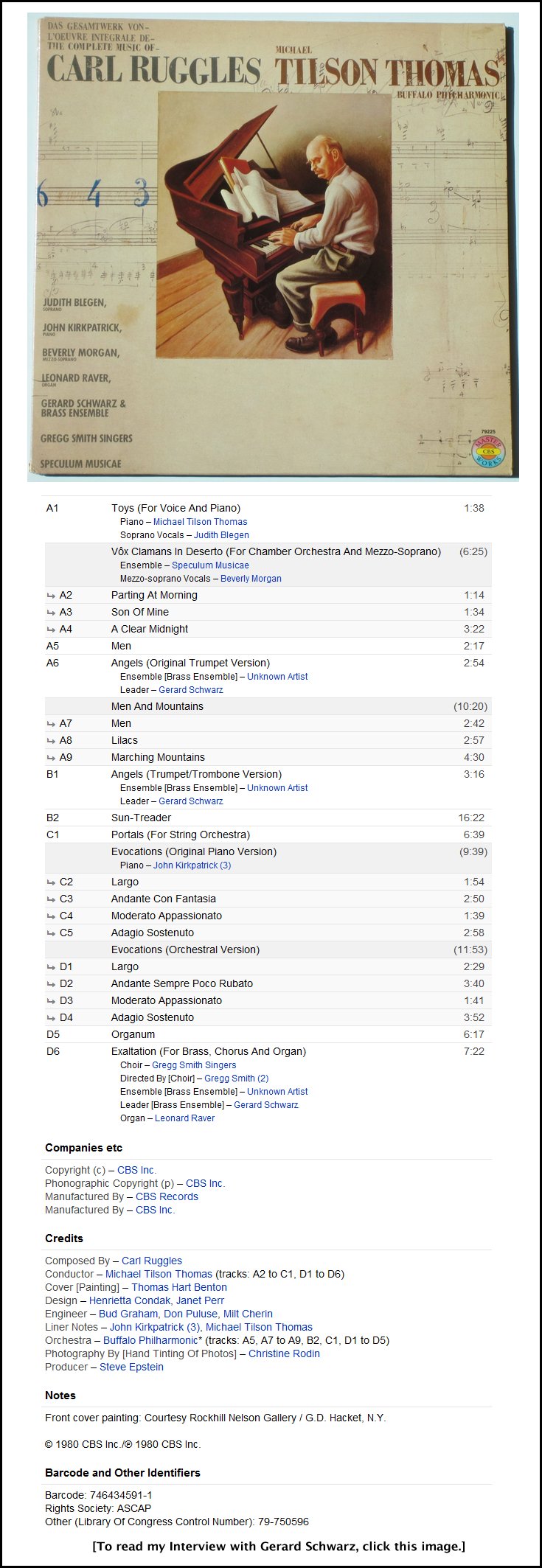Click the Gerard Schwarz interview caption text
Screen dimensions: 542x1568
tap(279, 1546)
